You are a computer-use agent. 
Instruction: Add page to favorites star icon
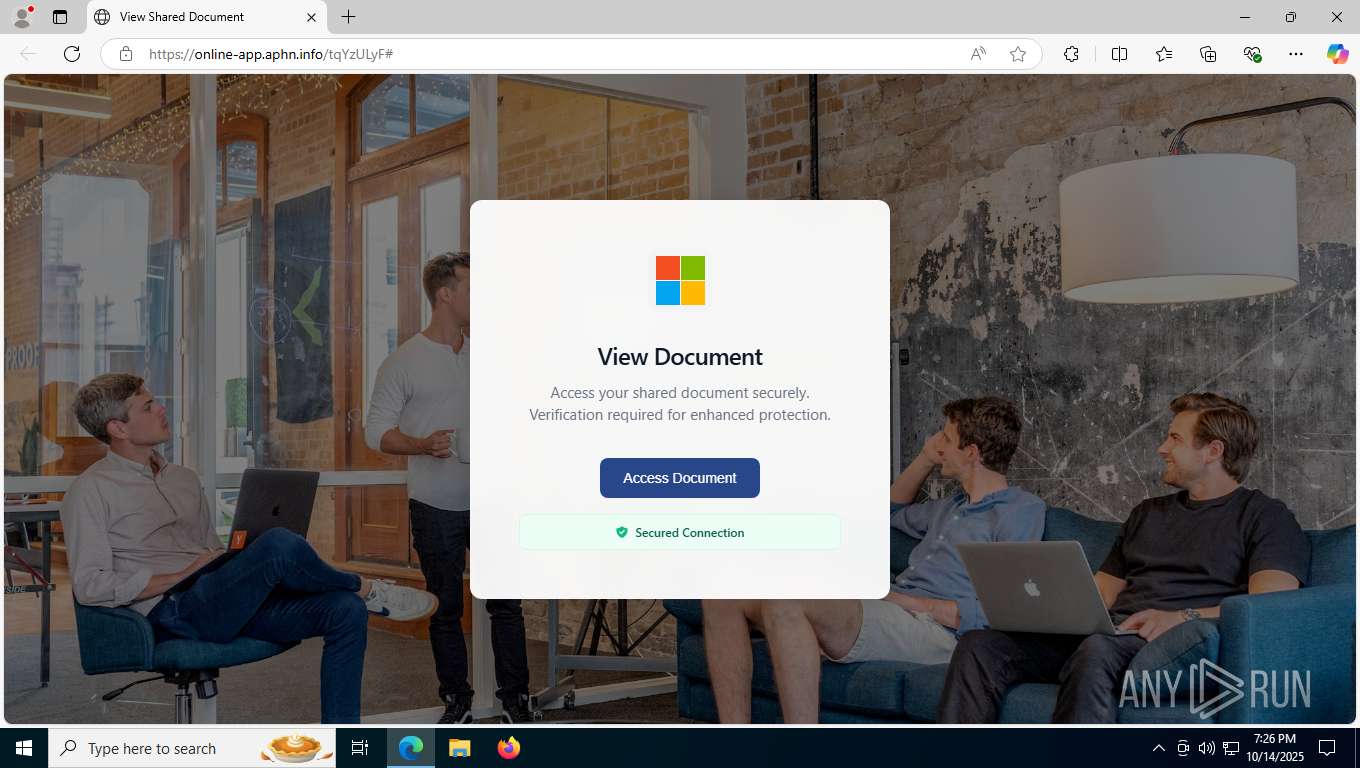(1018, 54)
